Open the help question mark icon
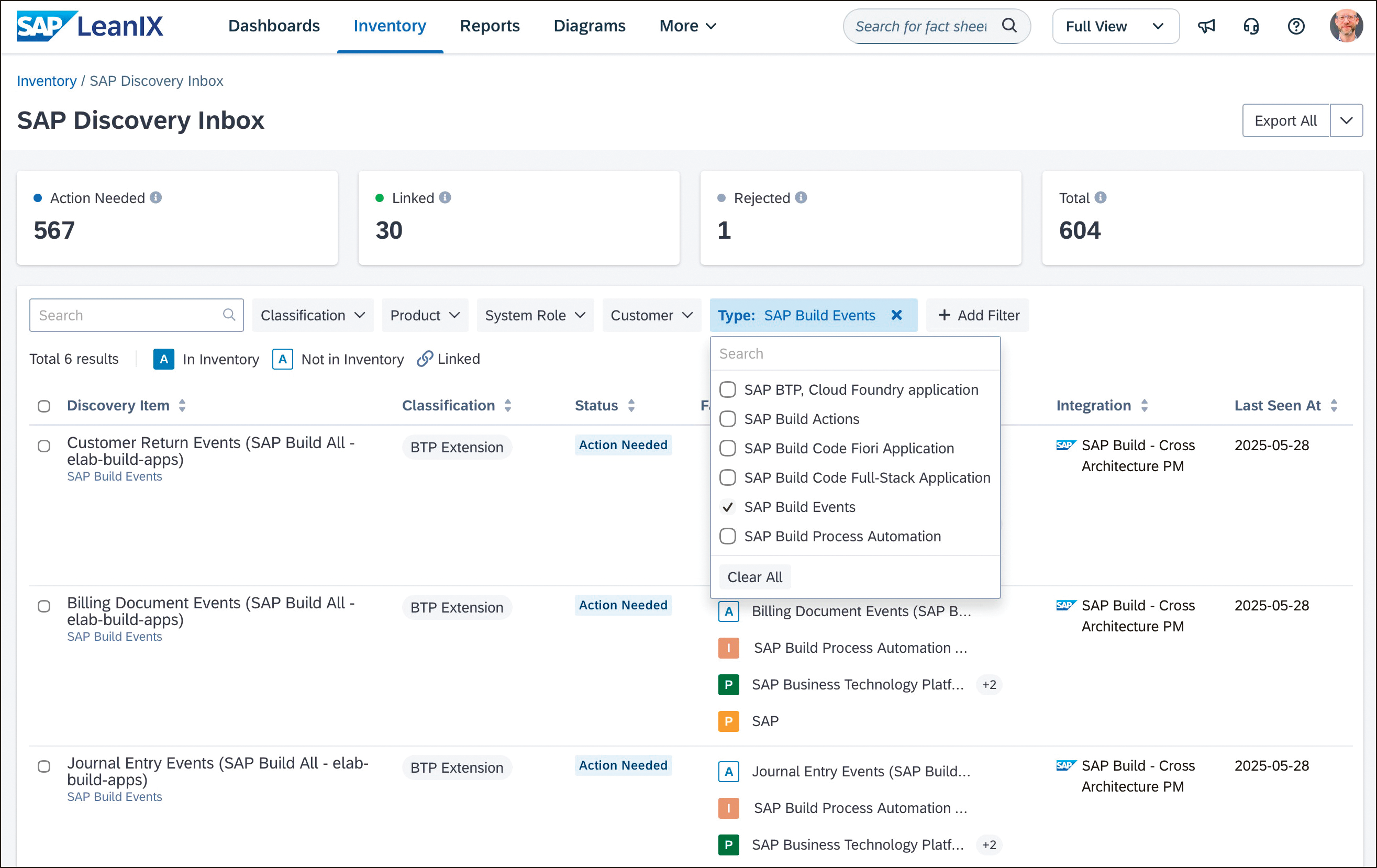The image size is (1377, 868). tap(1296, 26)
